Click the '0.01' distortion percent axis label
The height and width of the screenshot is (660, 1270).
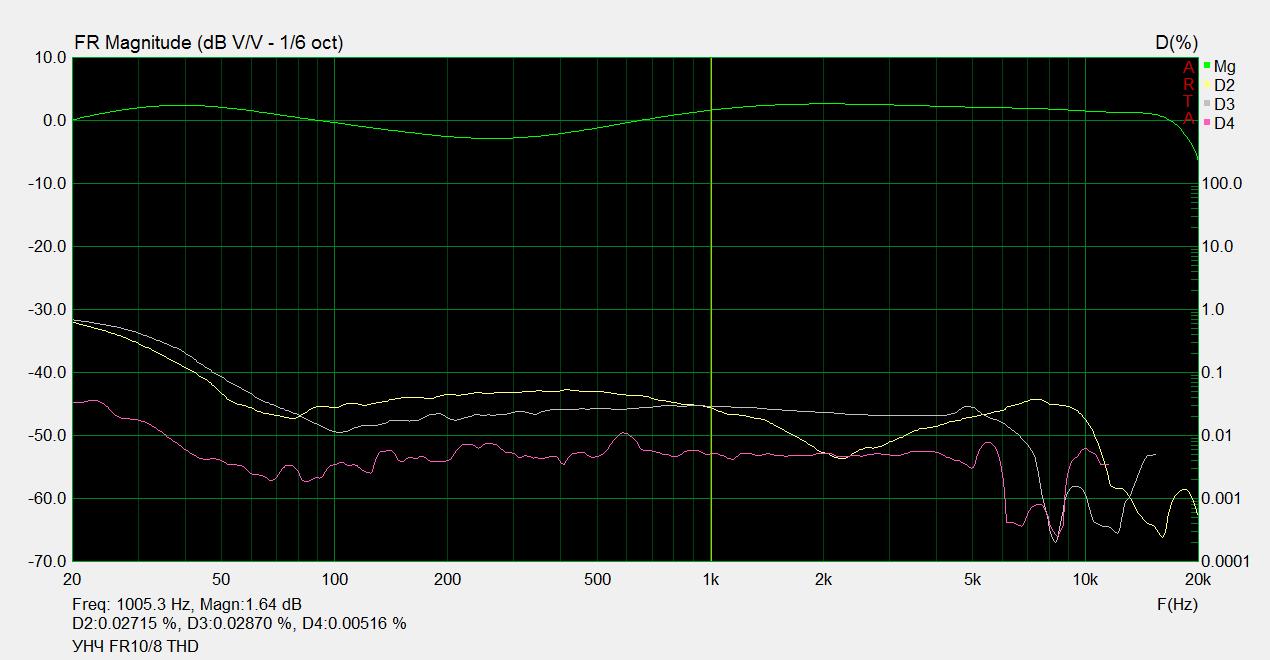1217,436
